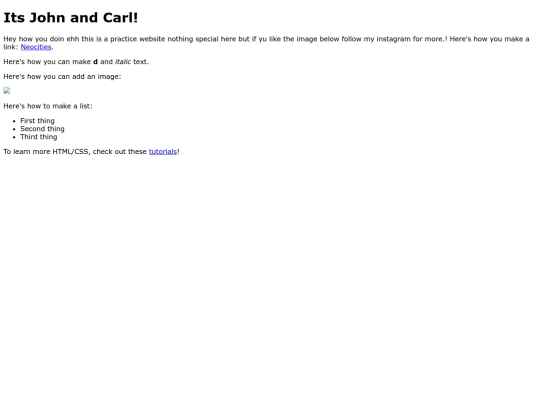Click the word "nothing special" phrase in the paragraph
The width and height of the screenshot is (540, 405).
click(193, 39)
